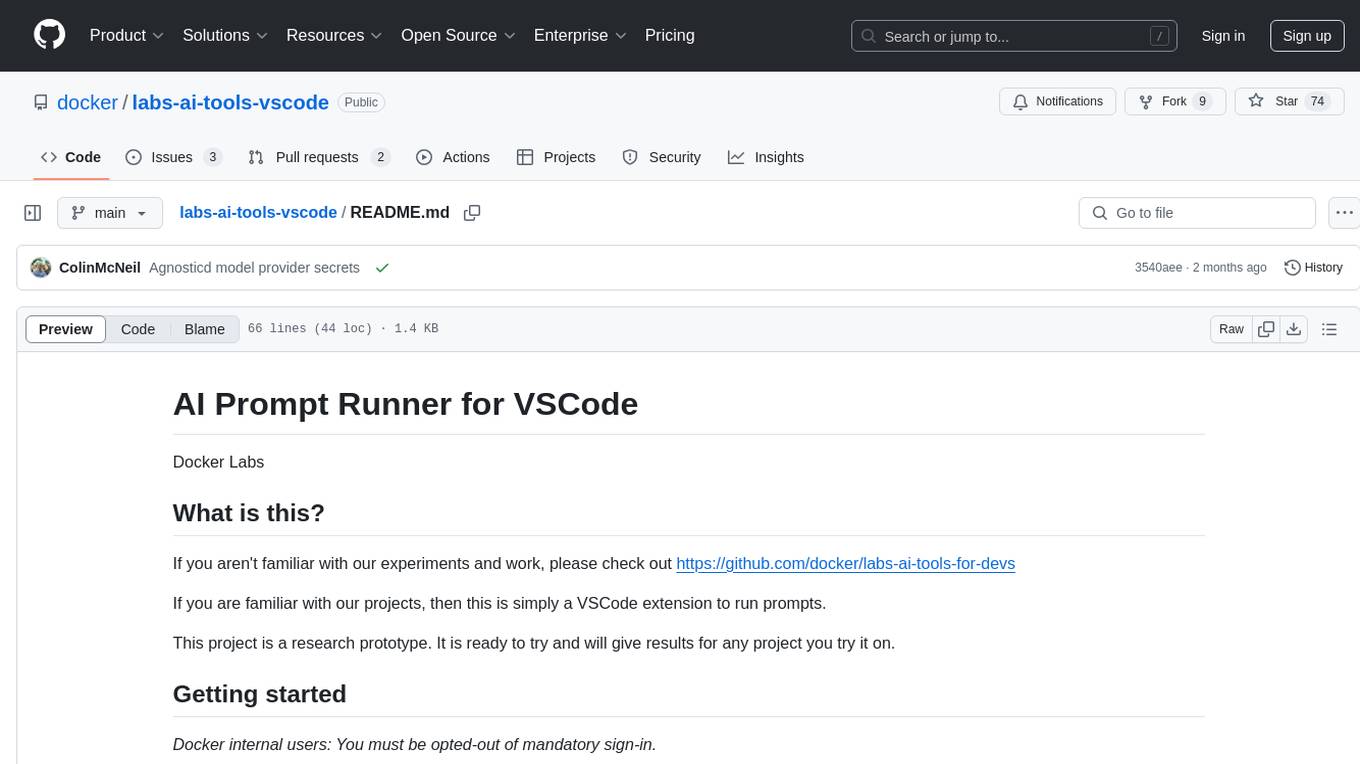Image resolution: width=1360 pixels, height=764 pixels.
Task: Click the Getting started heading
Action: [260, 694]
